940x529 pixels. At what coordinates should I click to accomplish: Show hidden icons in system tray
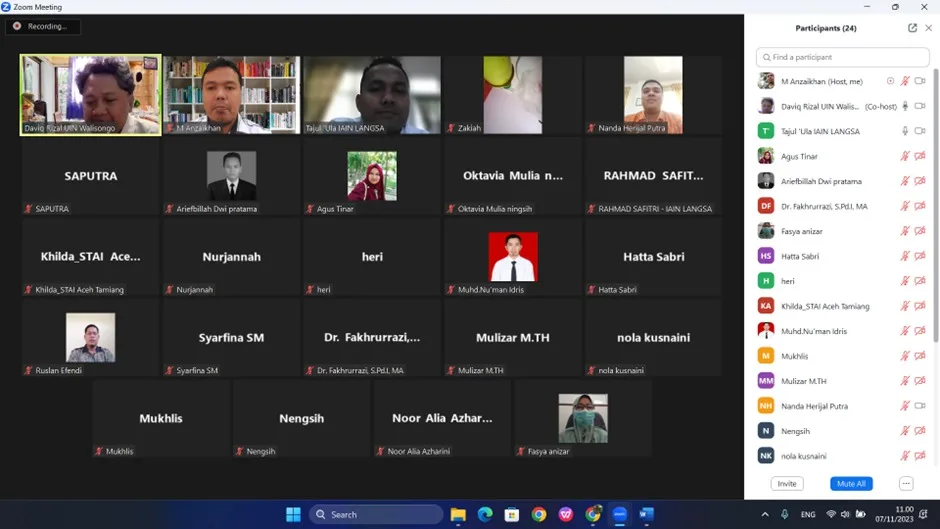click(765, 515)
